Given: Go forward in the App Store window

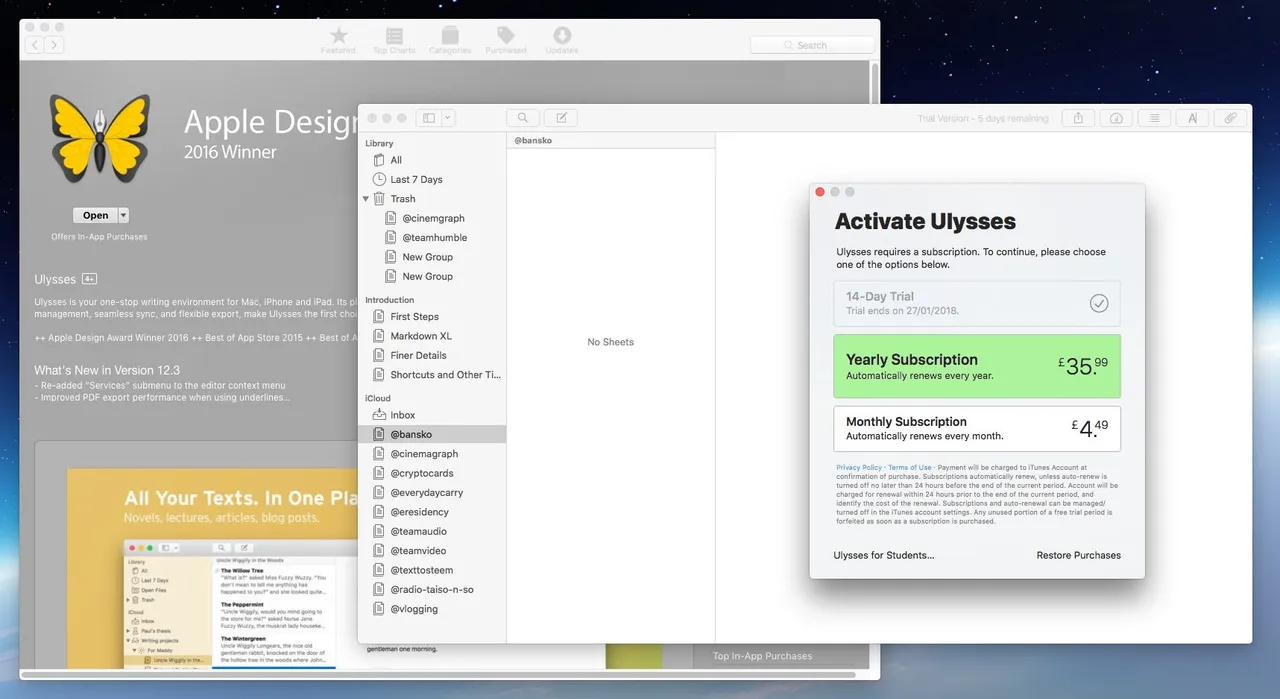Looking at the screenshot, I should click(x=54, y=45).
